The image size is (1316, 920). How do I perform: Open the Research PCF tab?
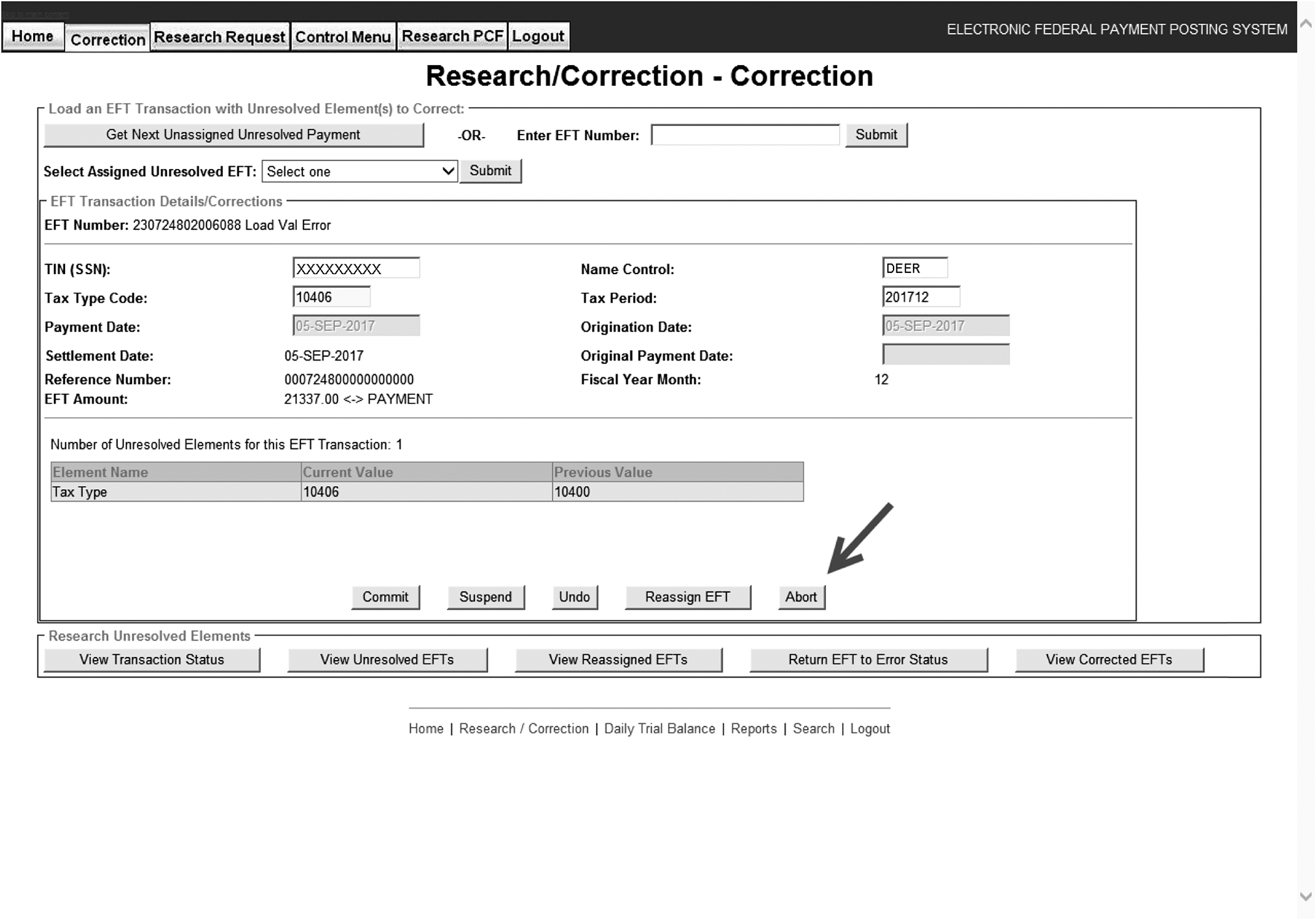[452, 37]
